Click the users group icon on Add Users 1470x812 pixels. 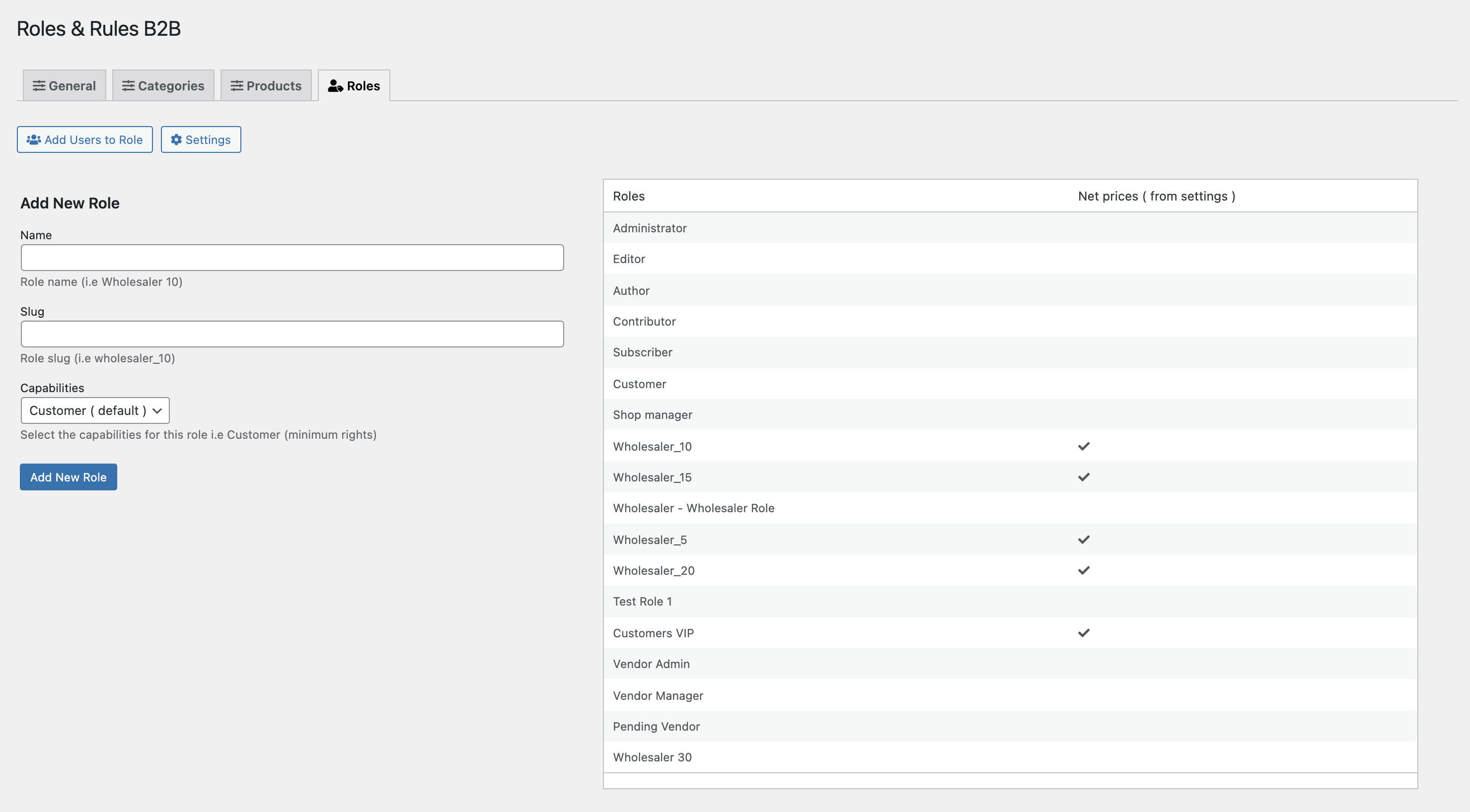click(34, 139)
